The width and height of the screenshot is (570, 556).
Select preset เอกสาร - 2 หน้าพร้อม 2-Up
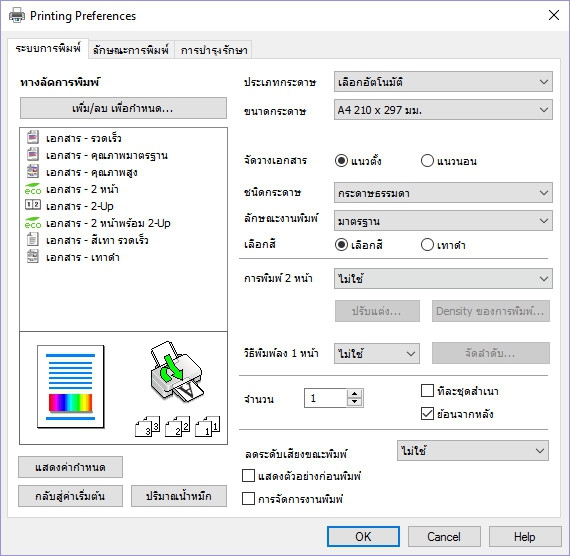point(108,223)
